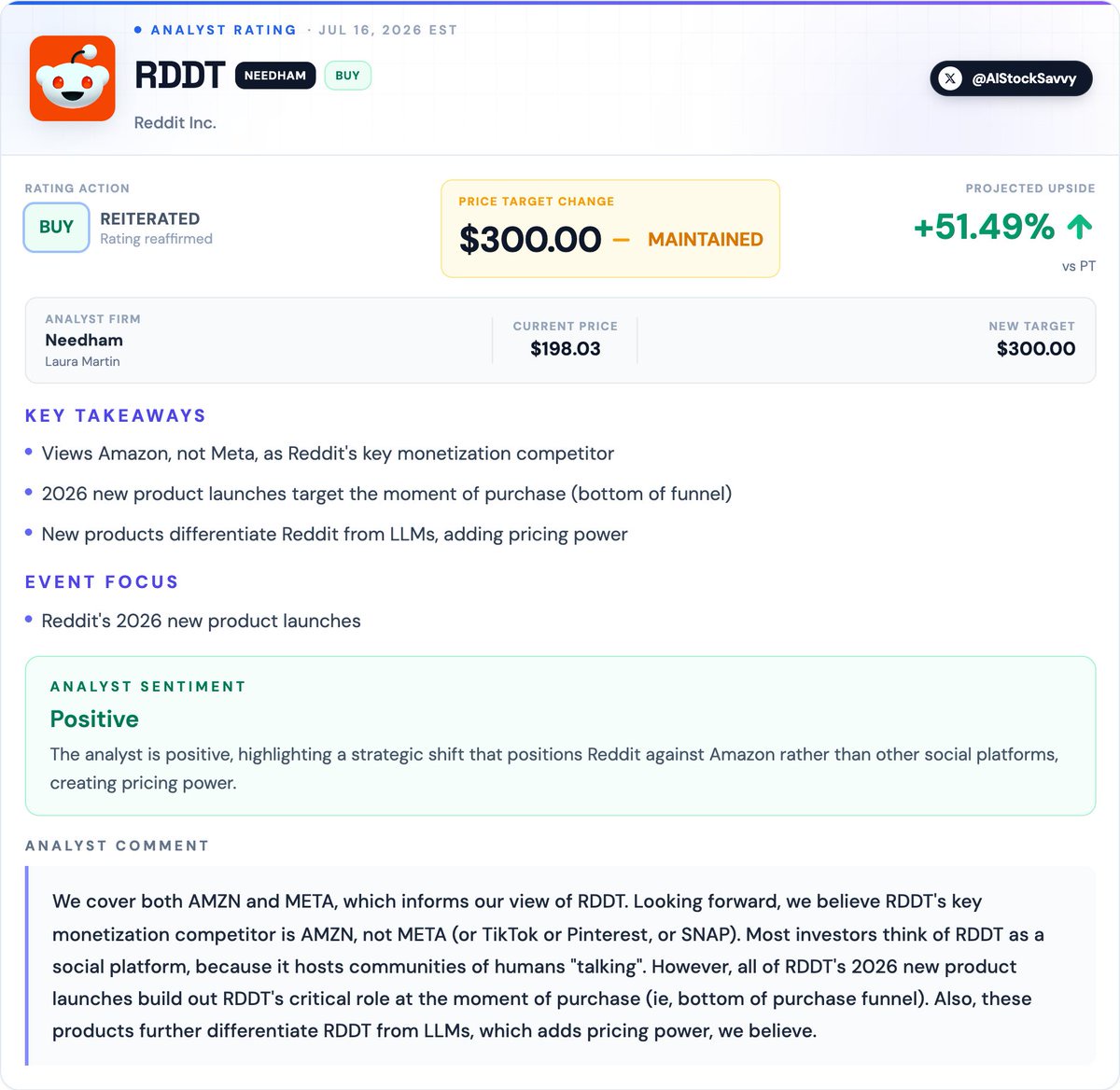The height and width of the screenshot is (1090, 1120).
Task: Click the $300.00 price target amount
Action: pos(530,239)
